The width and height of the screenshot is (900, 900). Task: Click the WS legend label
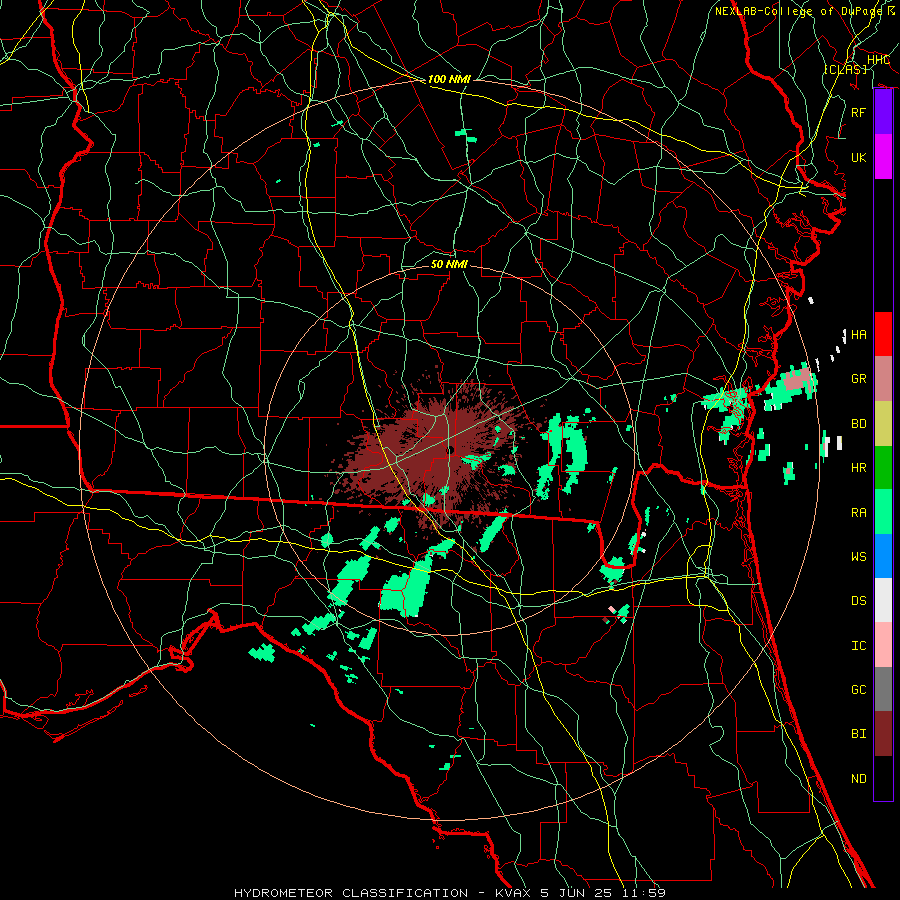(858, 556)
